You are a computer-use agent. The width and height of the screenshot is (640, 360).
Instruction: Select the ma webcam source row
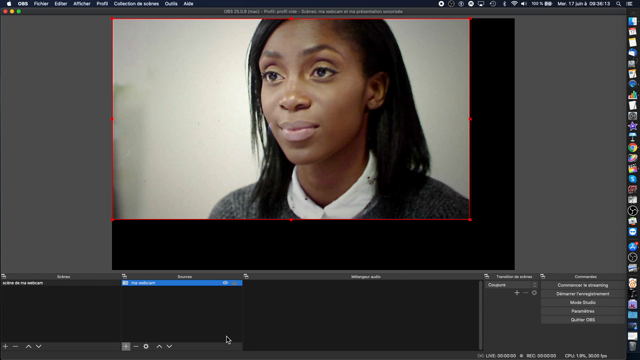[x=182, y=283]
